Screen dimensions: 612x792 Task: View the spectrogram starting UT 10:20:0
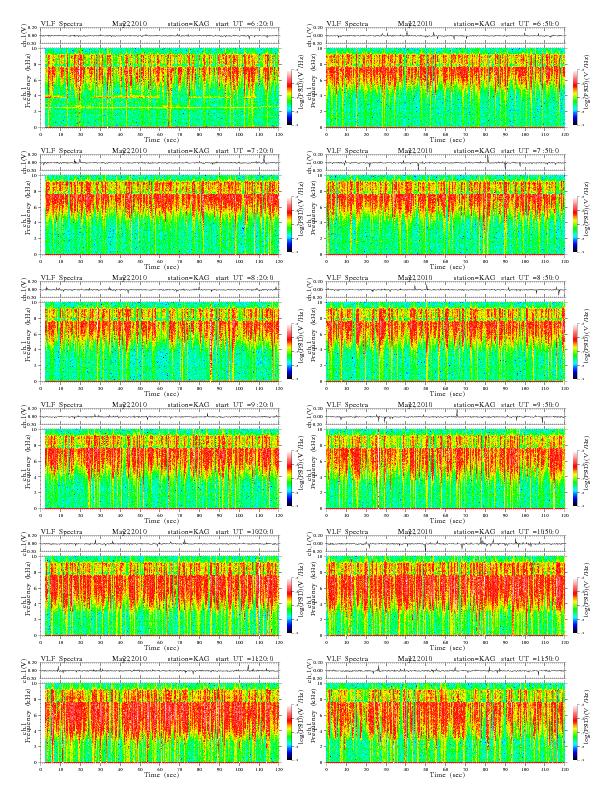click(160, 596)
